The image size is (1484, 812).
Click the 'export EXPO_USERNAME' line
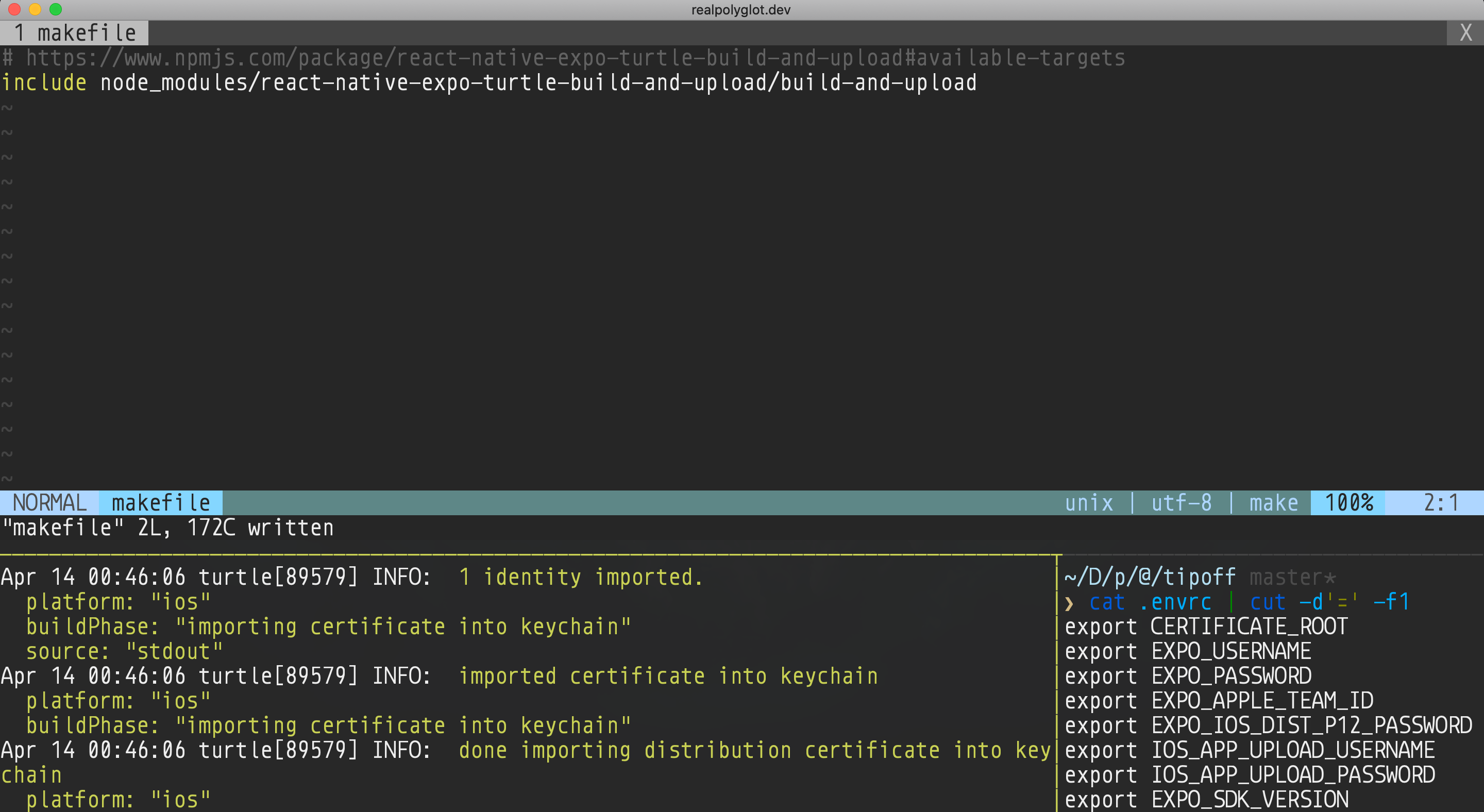1188,651
